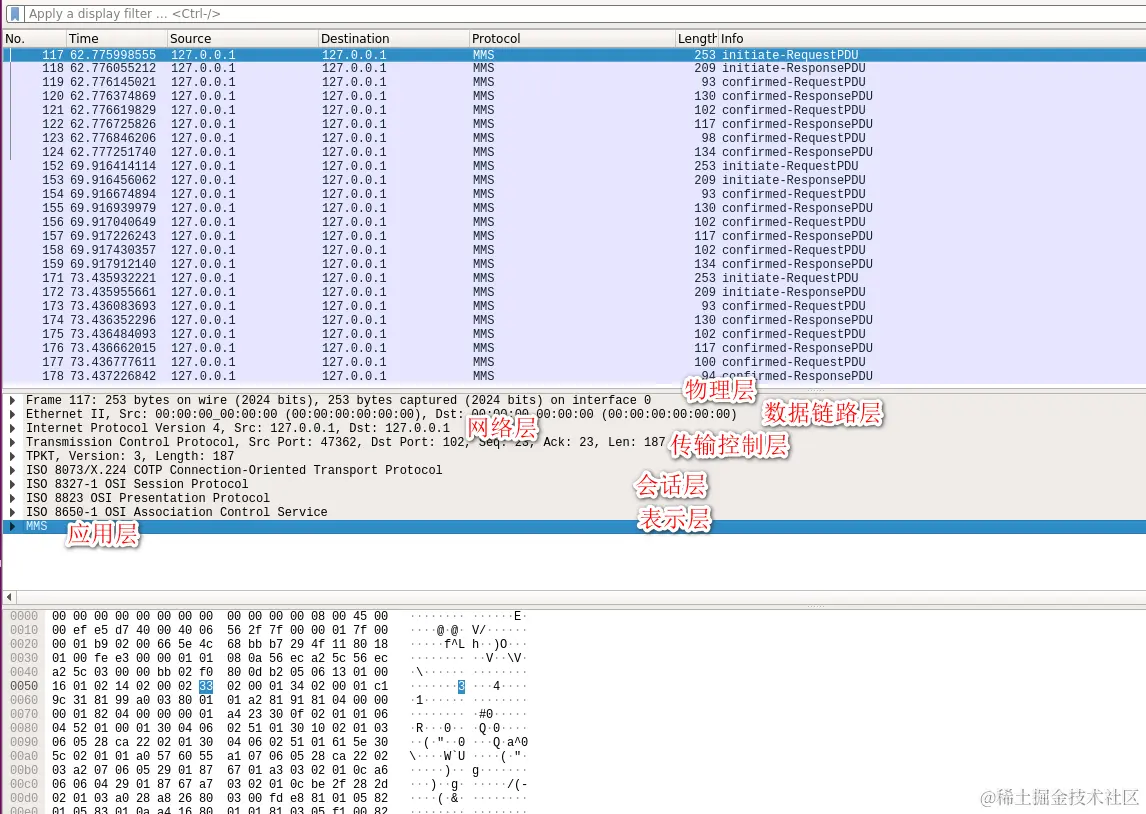Click hex offset 00d0 row label
This screenshot has width=1146, height=814.
pos(24,799)
